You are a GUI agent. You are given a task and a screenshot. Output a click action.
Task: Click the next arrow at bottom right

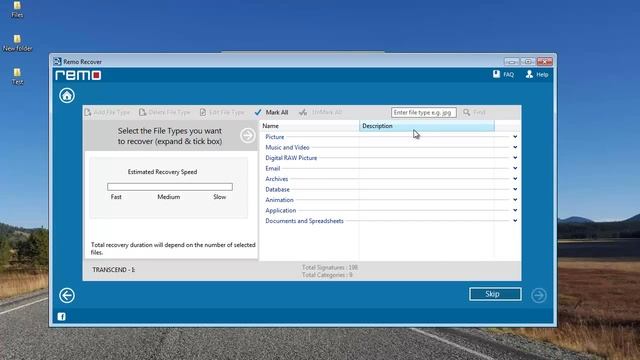pos(538,295)
